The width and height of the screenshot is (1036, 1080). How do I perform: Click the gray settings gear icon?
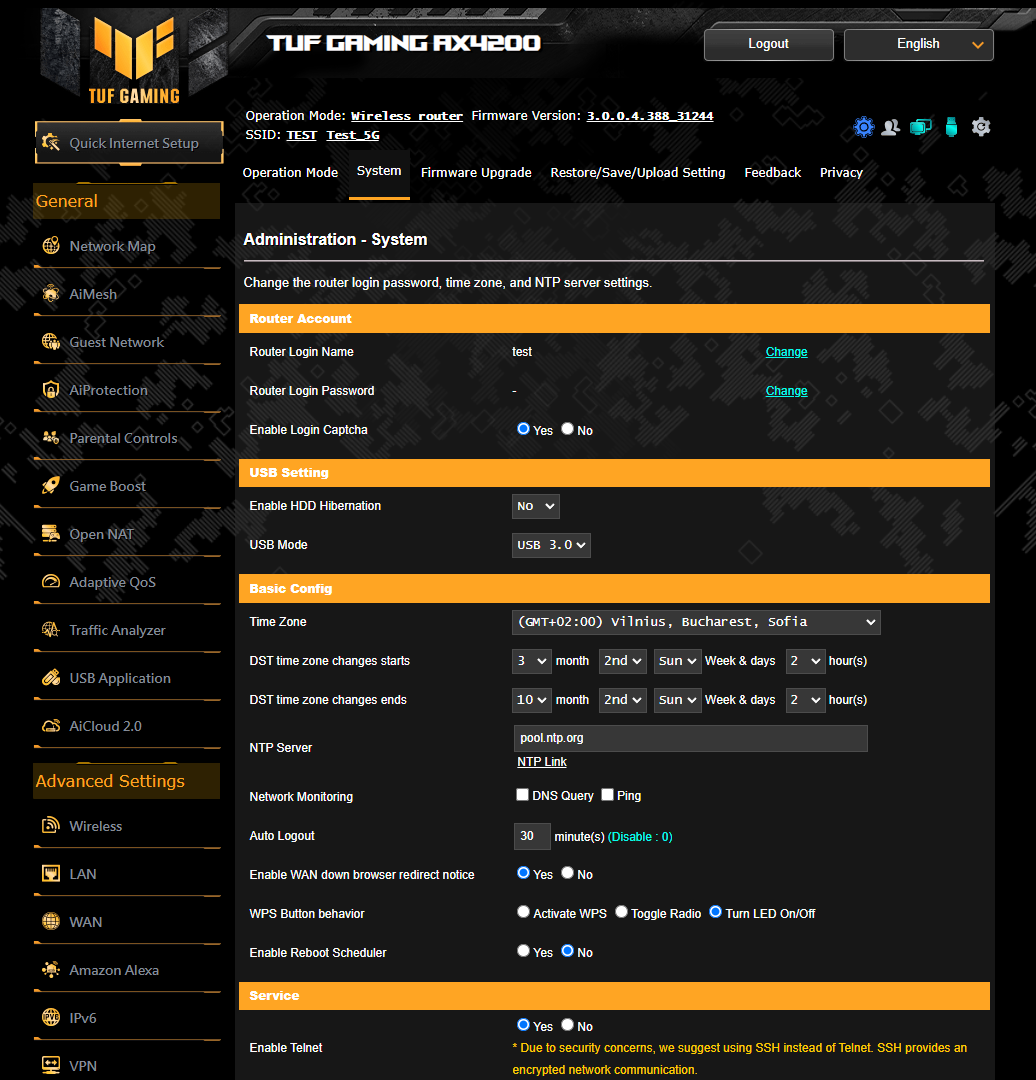pyautogui.click(x=981, y=127)
